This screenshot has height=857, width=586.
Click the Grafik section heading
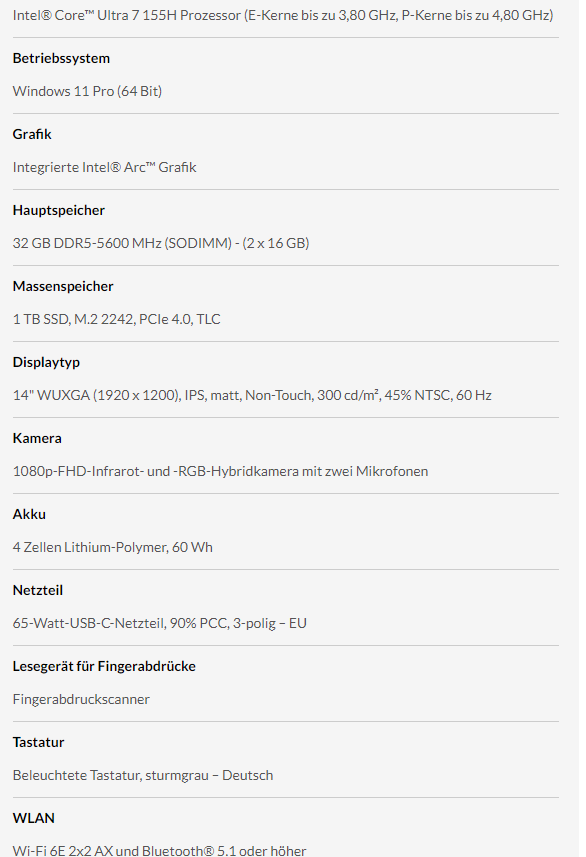click(x=32, y=134)
